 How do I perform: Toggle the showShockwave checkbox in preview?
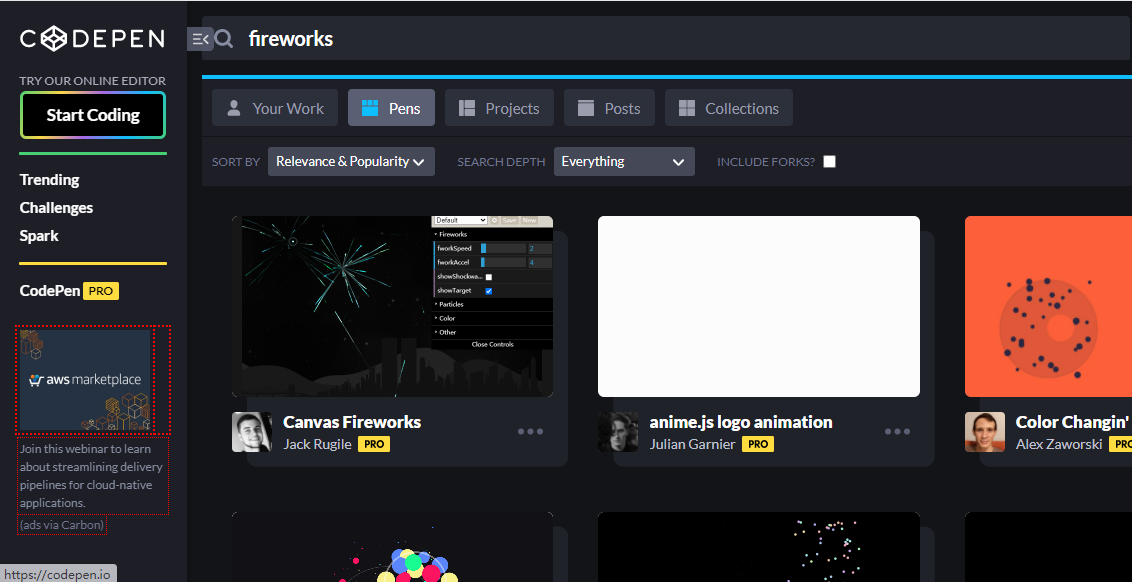point(489,277)
